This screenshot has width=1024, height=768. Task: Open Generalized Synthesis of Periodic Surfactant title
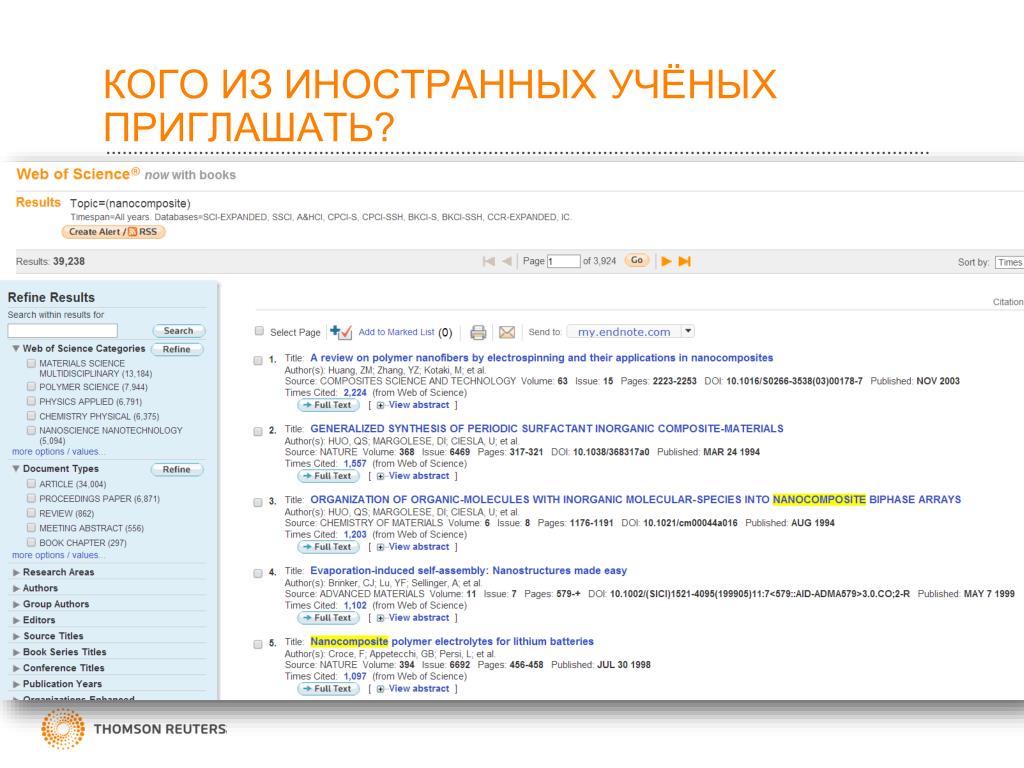pyautogui.click(x=547, y=428)
